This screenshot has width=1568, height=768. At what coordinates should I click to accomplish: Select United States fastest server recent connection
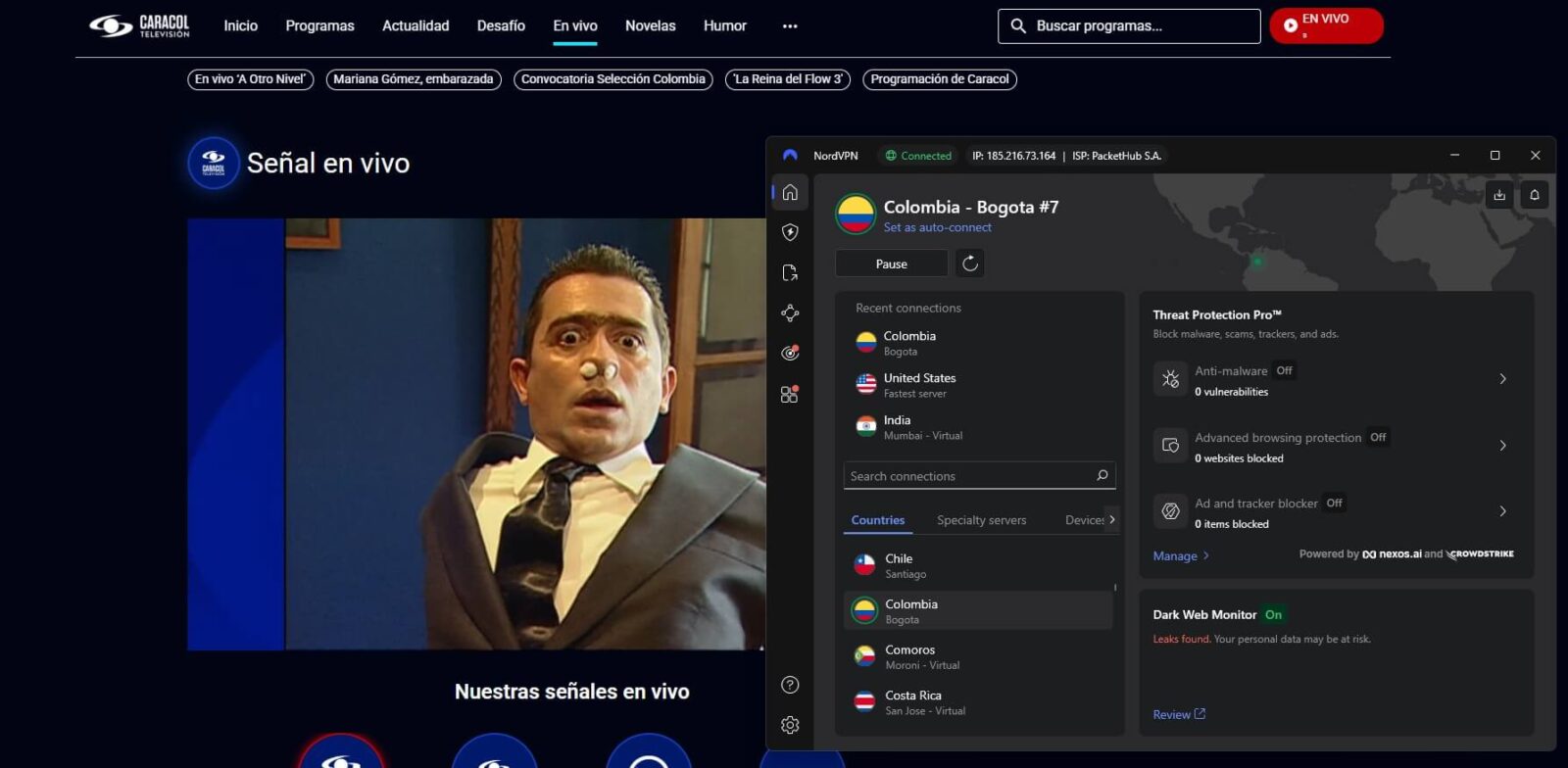click(x=980, y=384)
